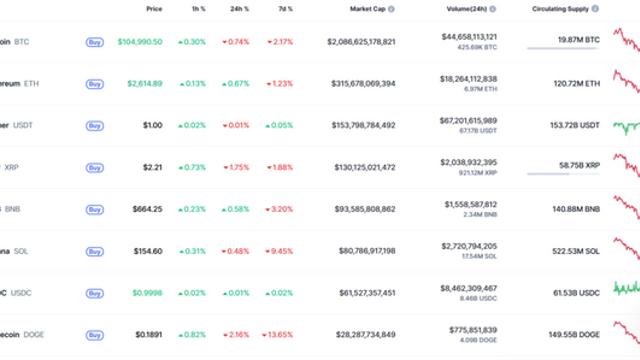Sort the table by Price column

(154, 9)
